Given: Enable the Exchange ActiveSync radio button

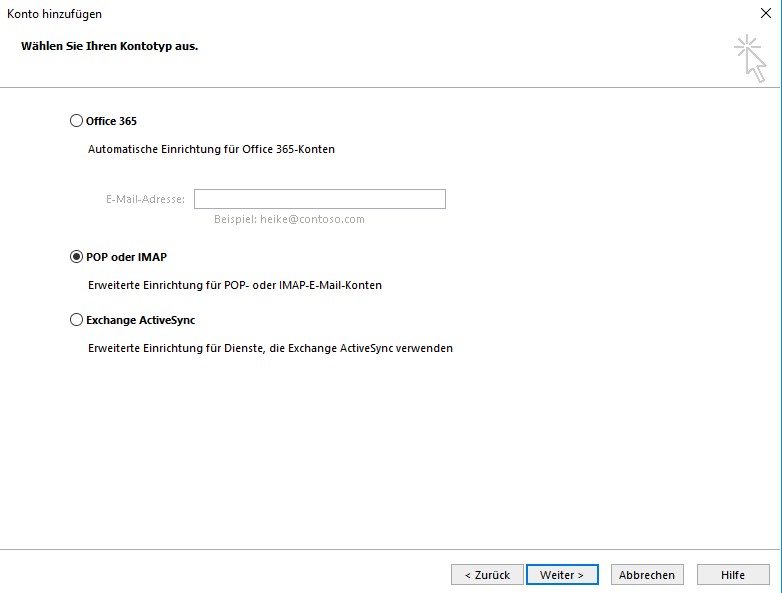Looking at the screenshot, I should click(77, 320).
